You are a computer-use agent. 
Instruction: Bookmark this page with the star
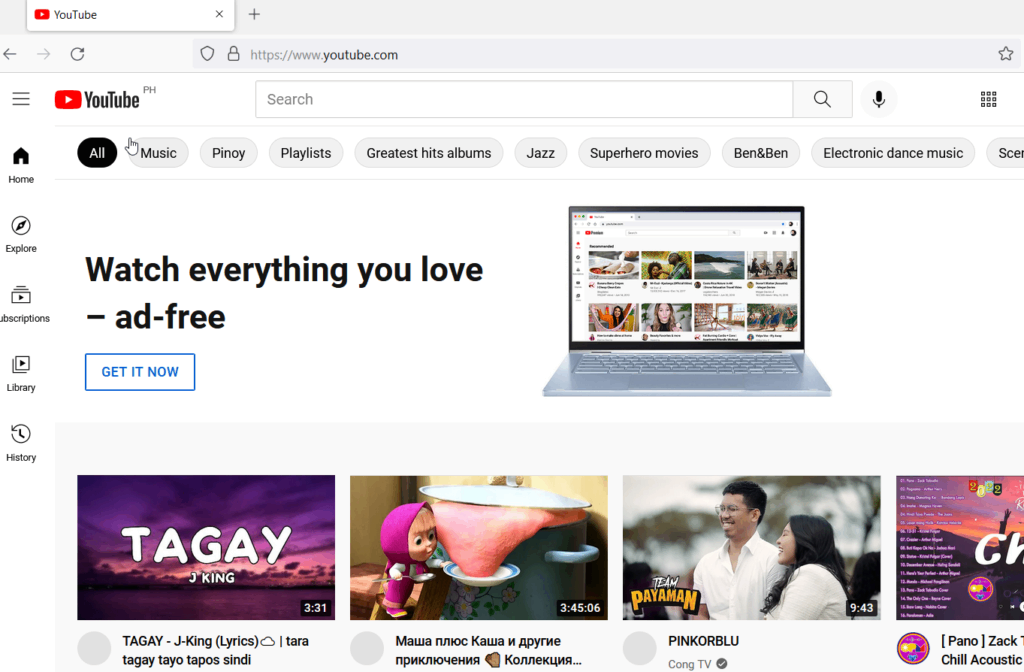[x=1006, y=54]
